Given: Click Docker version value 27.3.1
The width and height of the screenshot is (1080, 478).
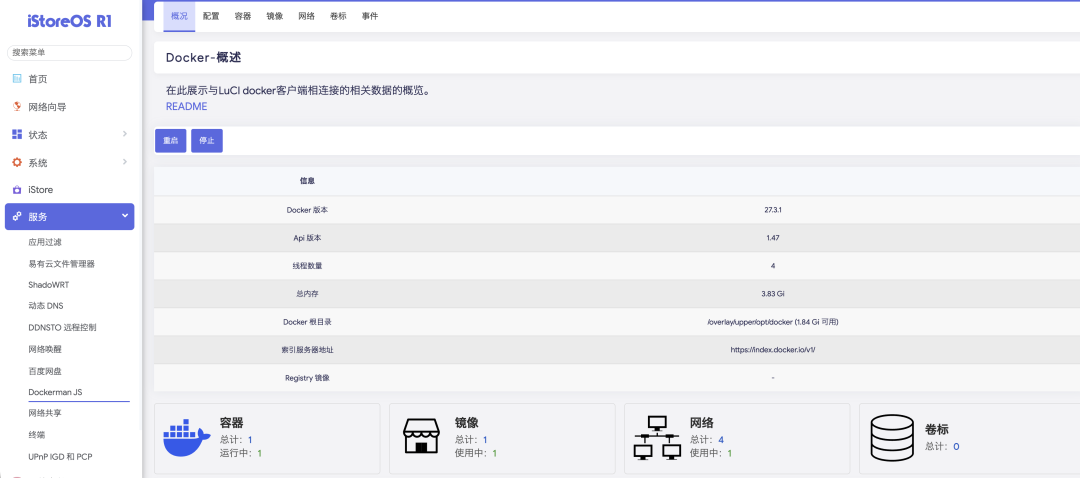Looking at the screenshot, I should 773,209.
